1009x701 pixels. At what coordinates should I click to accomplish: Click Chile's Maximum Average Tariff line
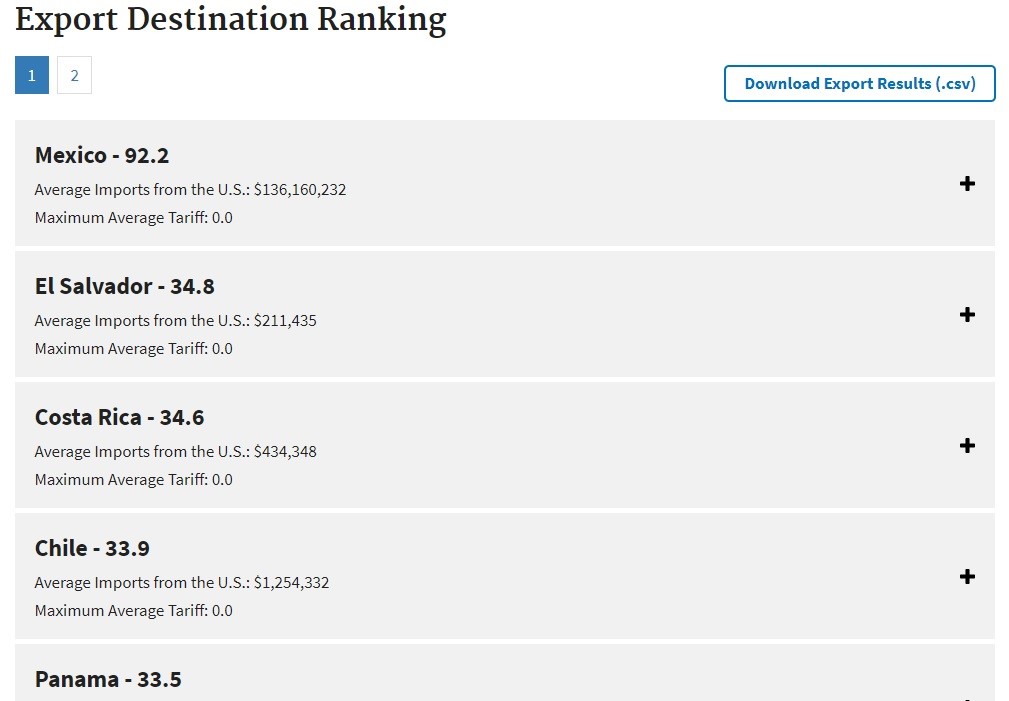[134, 611]
